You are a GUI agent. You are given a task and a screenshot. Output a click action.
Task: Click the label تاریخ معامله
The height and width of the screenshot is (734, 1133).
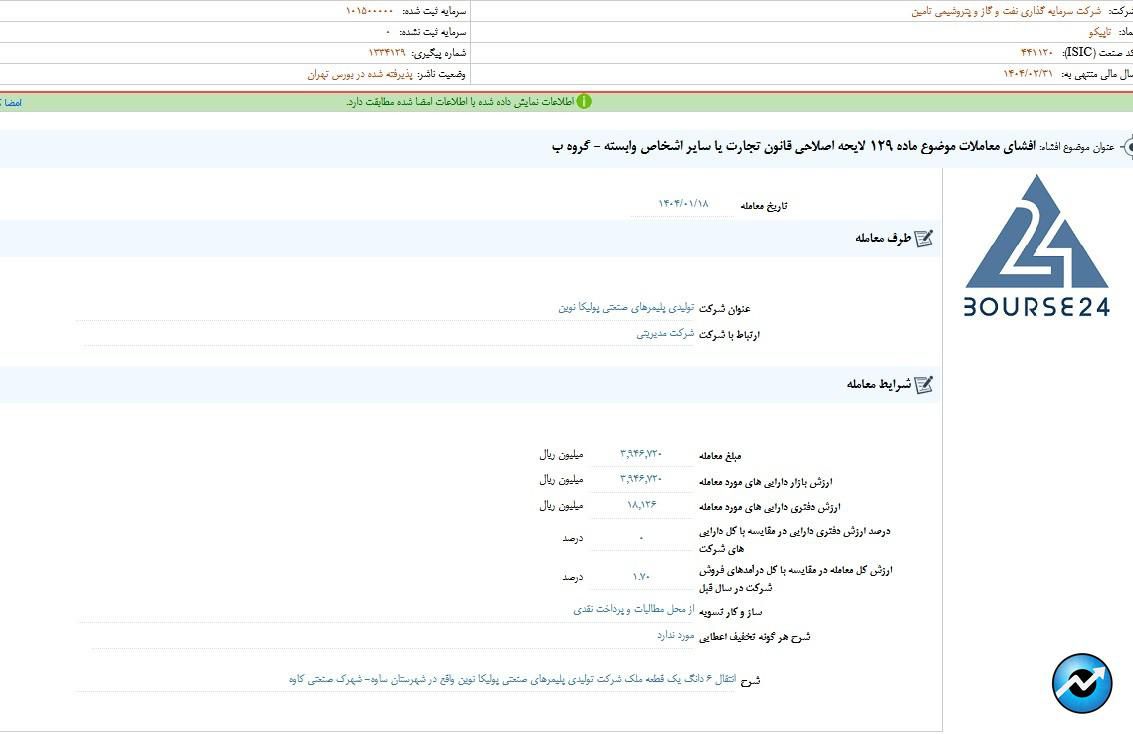click(x=764, y=206)
